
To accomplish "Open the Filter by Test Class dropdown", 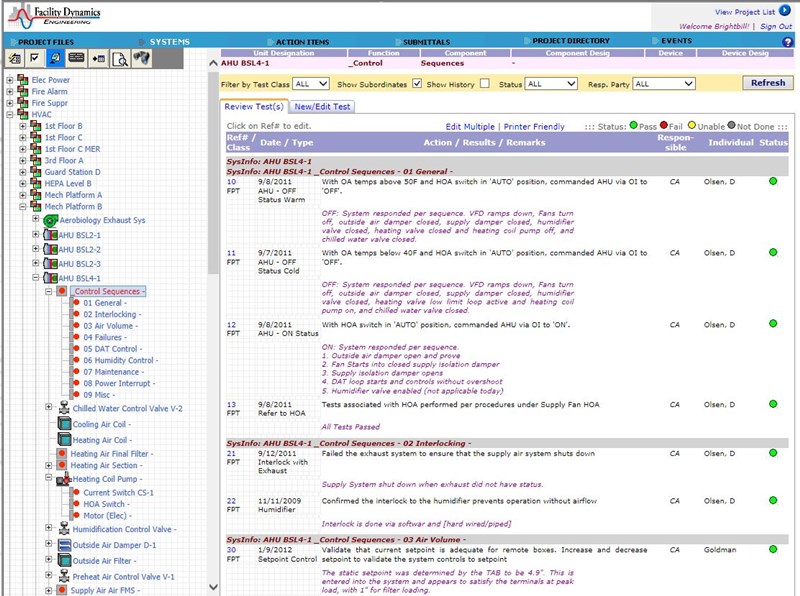I will (311, 84).
